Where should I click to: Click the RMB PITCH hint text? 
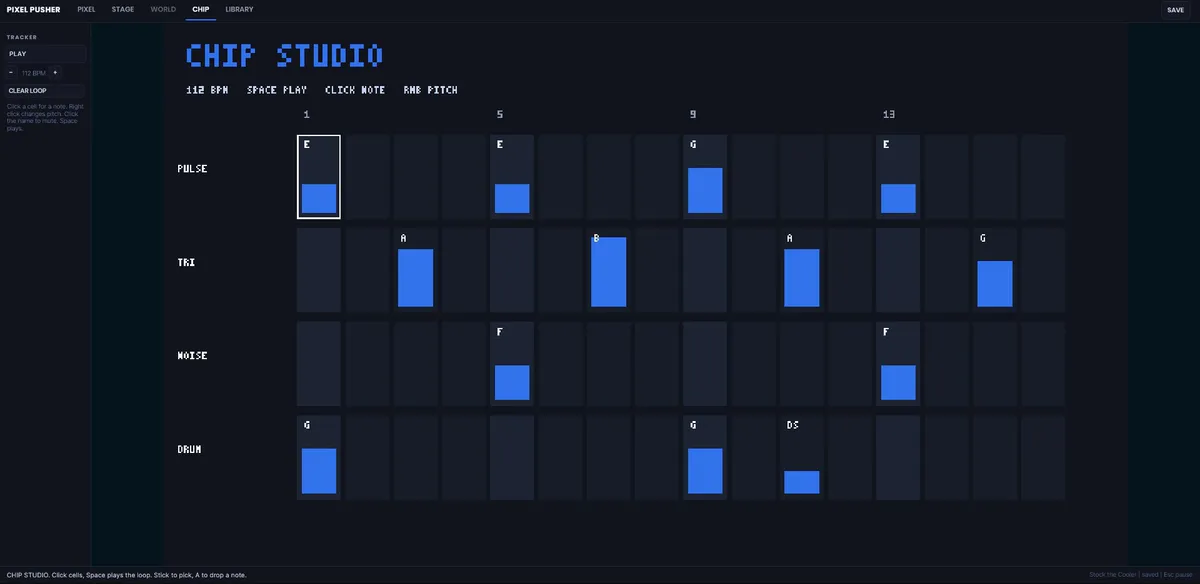tap(431, 90)
